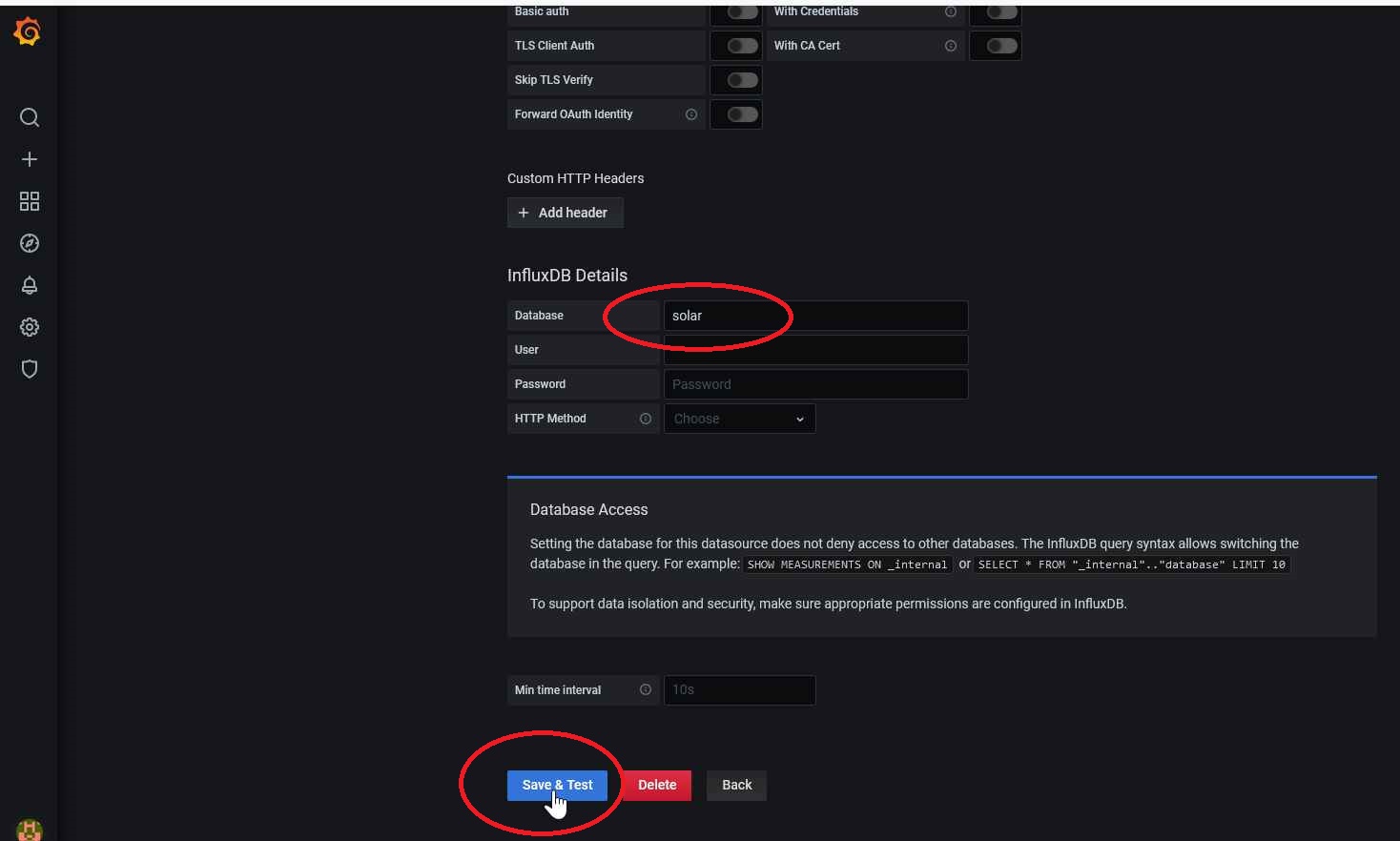This screenshot has height=841, width=1400.
Task: Click the Add header button
Action: (x=565, y=213)
